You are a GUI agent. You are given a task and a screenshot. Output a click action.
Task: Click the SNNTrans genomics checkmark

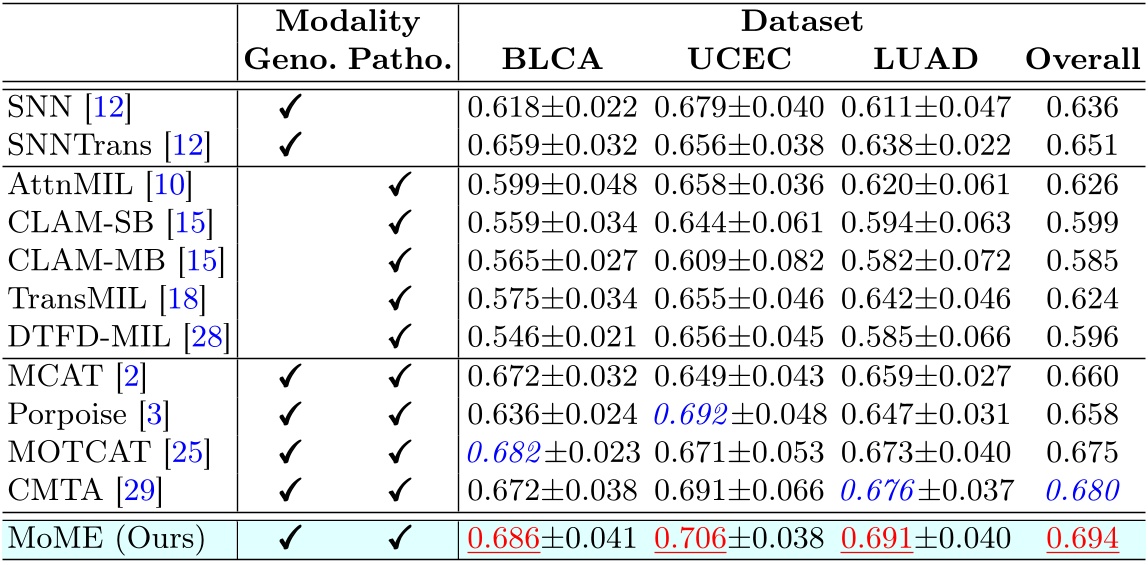click(289, 146)
